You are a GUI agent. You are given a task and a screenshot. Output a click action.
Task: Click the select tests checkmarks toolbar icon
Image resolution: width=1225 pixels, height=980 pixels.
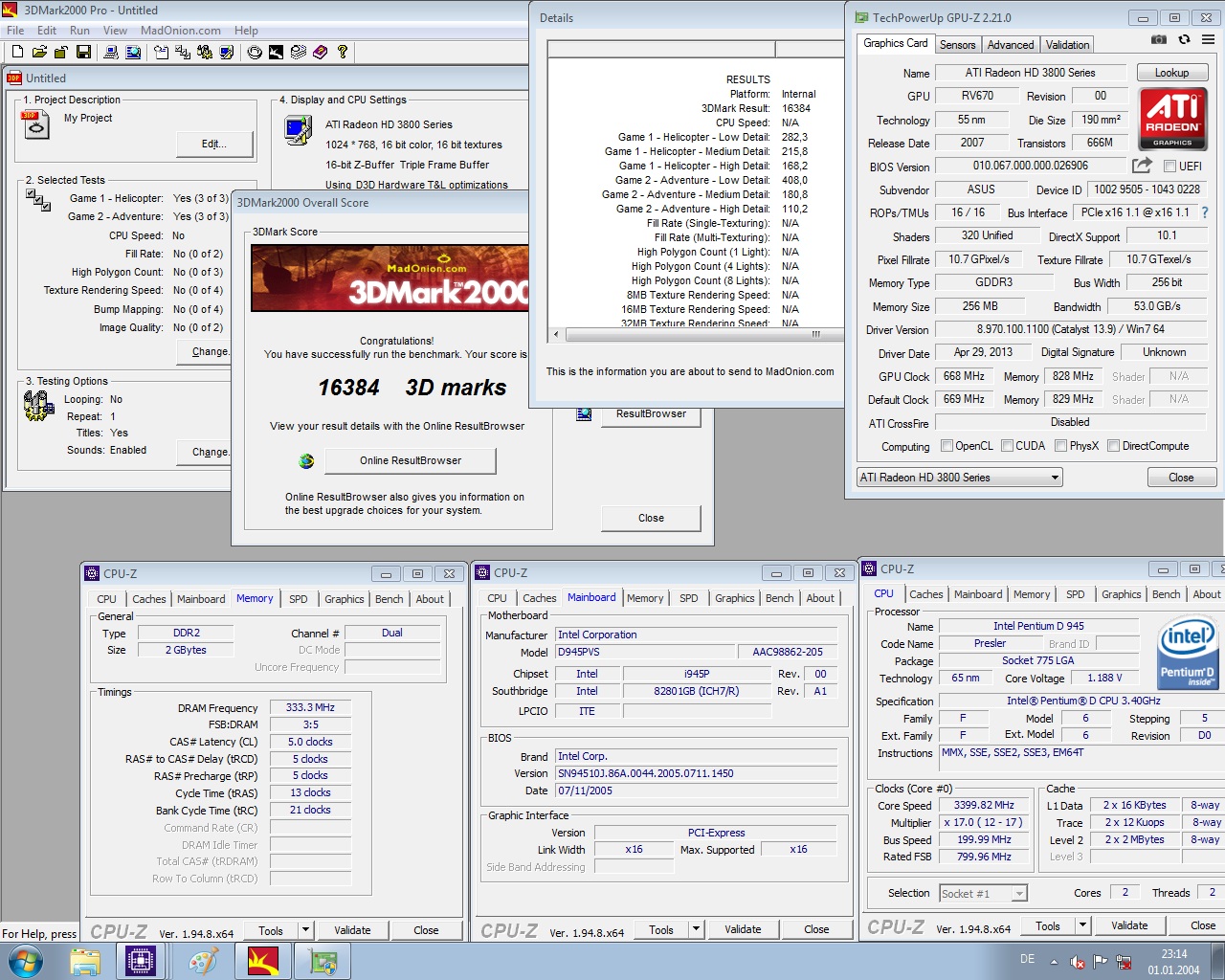coord(183,52)
